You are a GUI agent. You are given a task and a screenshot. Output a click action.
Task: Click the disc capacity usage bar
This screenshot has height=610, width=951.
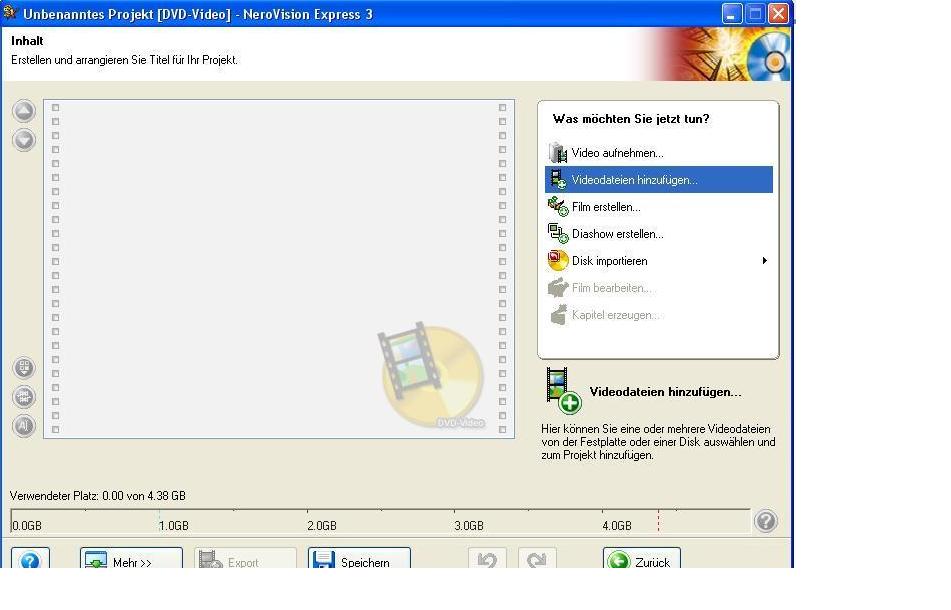380,521
